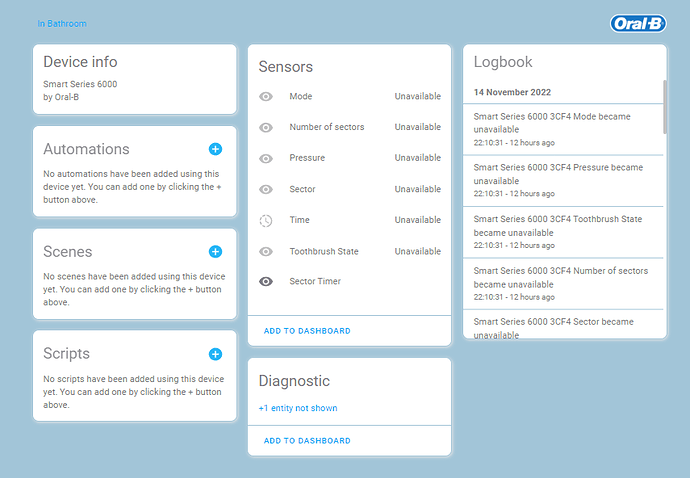Screen dimensions: 690x478
Task: Click the eye icon beside Sector sensor
Action: click(266, 189)
